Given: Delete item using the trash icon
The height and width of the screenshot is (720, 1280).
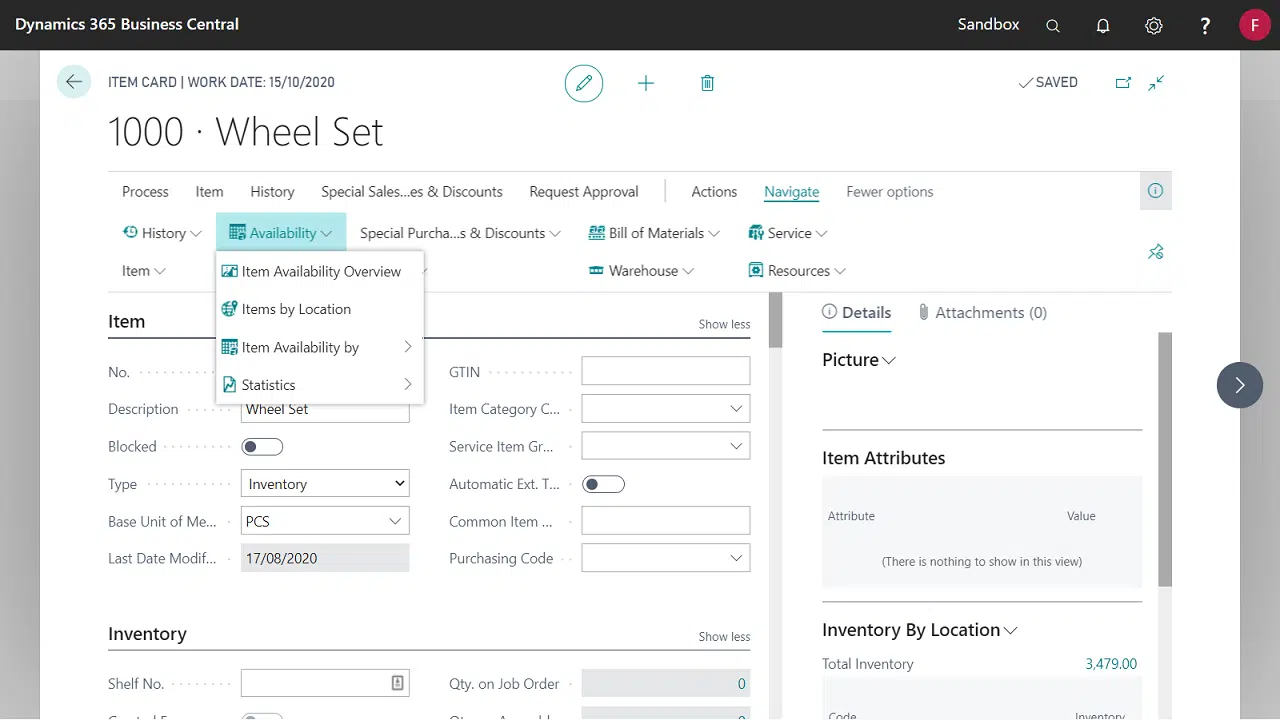Looking at the screenshot, I should click(707, 83).
